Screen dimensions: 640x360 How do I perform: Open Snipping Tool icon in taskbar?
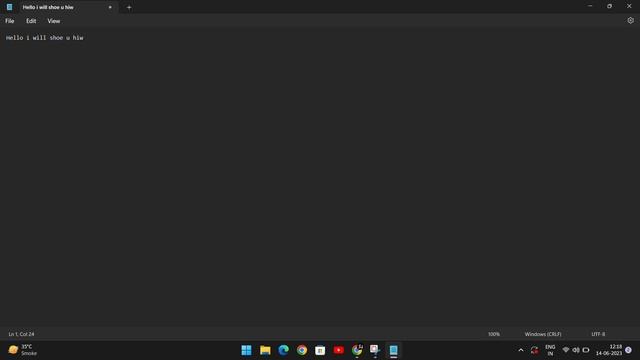375,350
